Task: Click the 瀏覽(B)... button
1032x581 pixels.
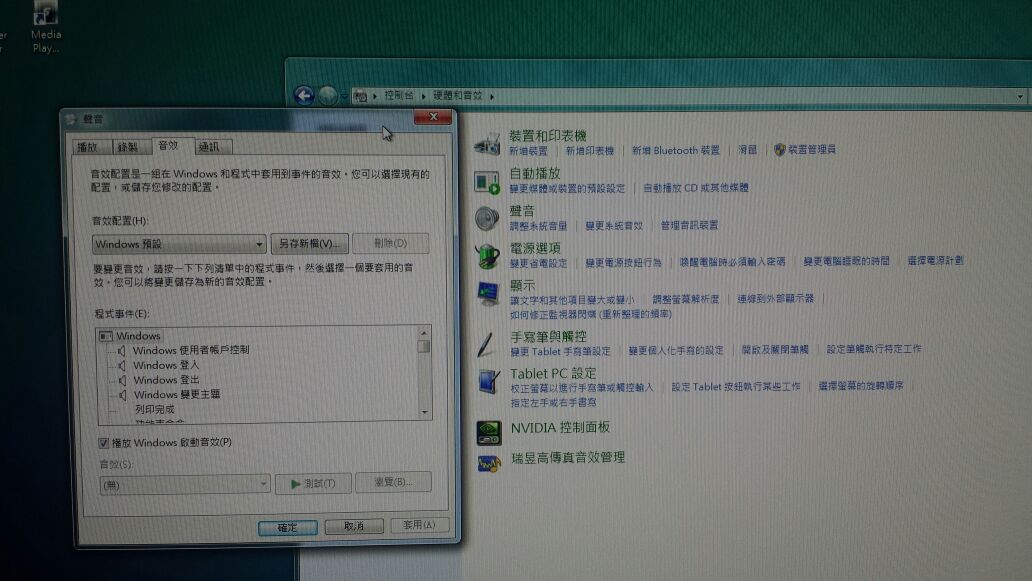Action: pos(394,482)
